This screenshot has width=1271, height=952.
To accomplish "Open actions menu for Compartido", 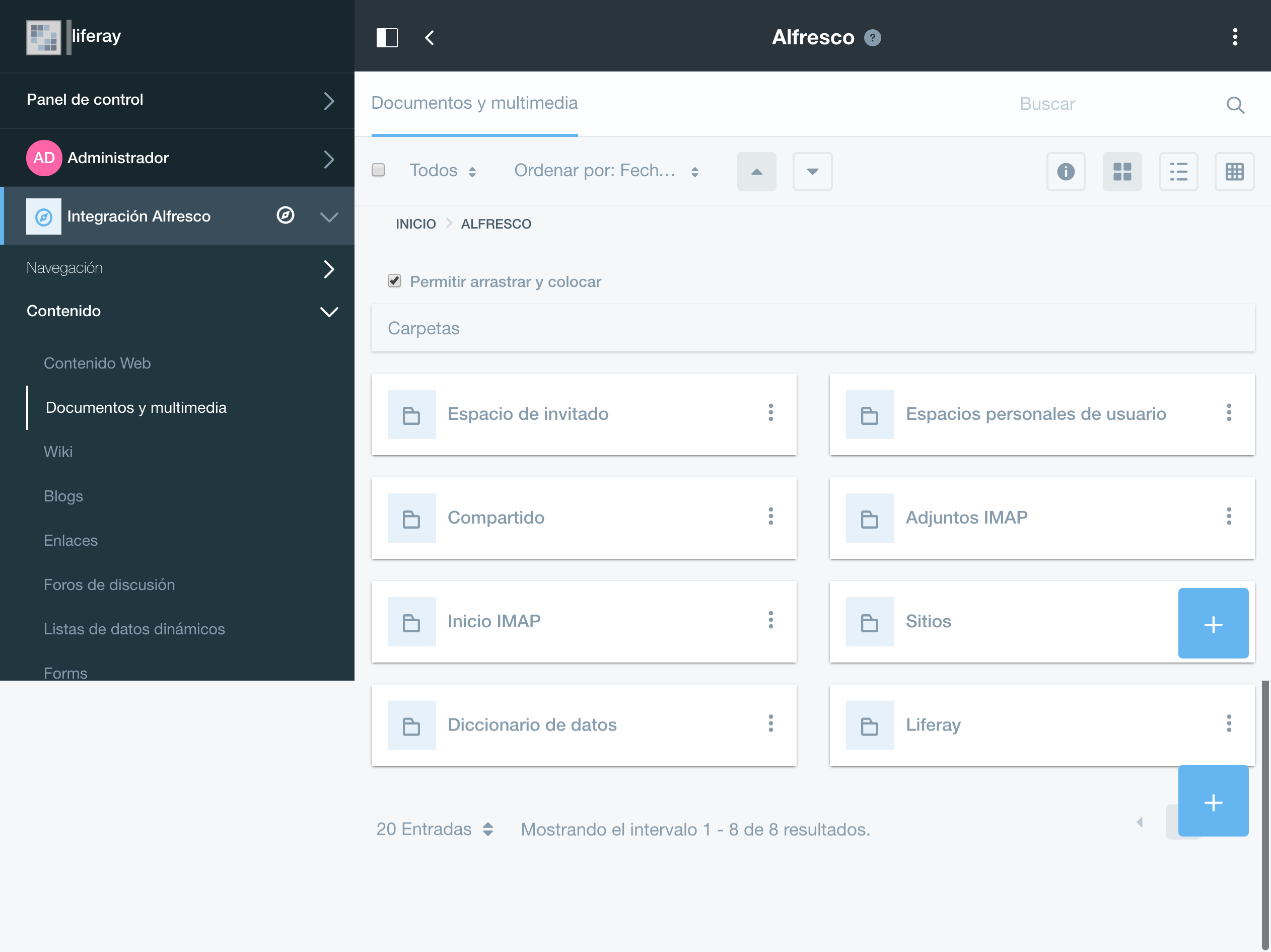I will pyautogui.click(x=770, y=516).
